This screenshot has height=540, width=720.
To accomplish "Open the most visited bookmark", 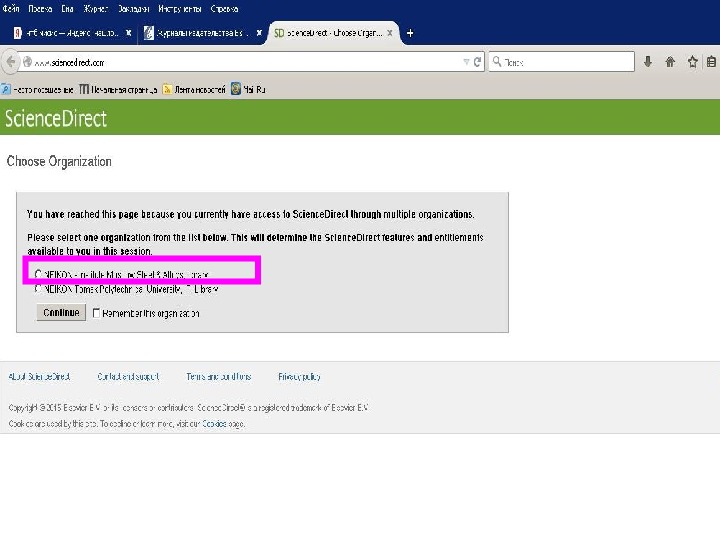I will (37, 90).
